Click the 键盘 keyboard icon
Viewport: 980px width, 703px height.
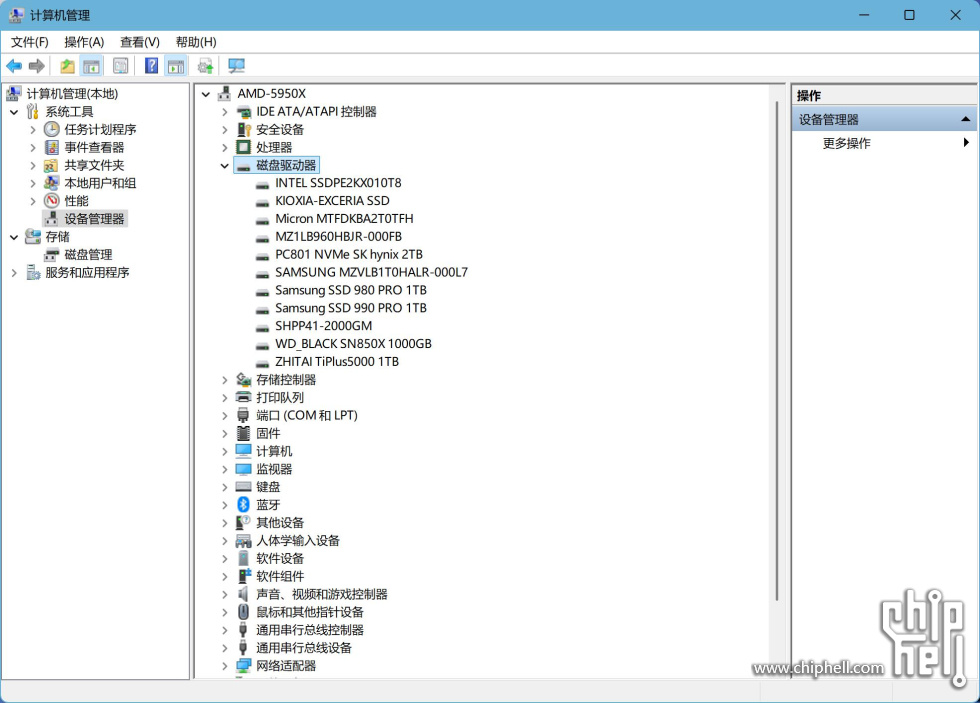click(x=243, y=487)
